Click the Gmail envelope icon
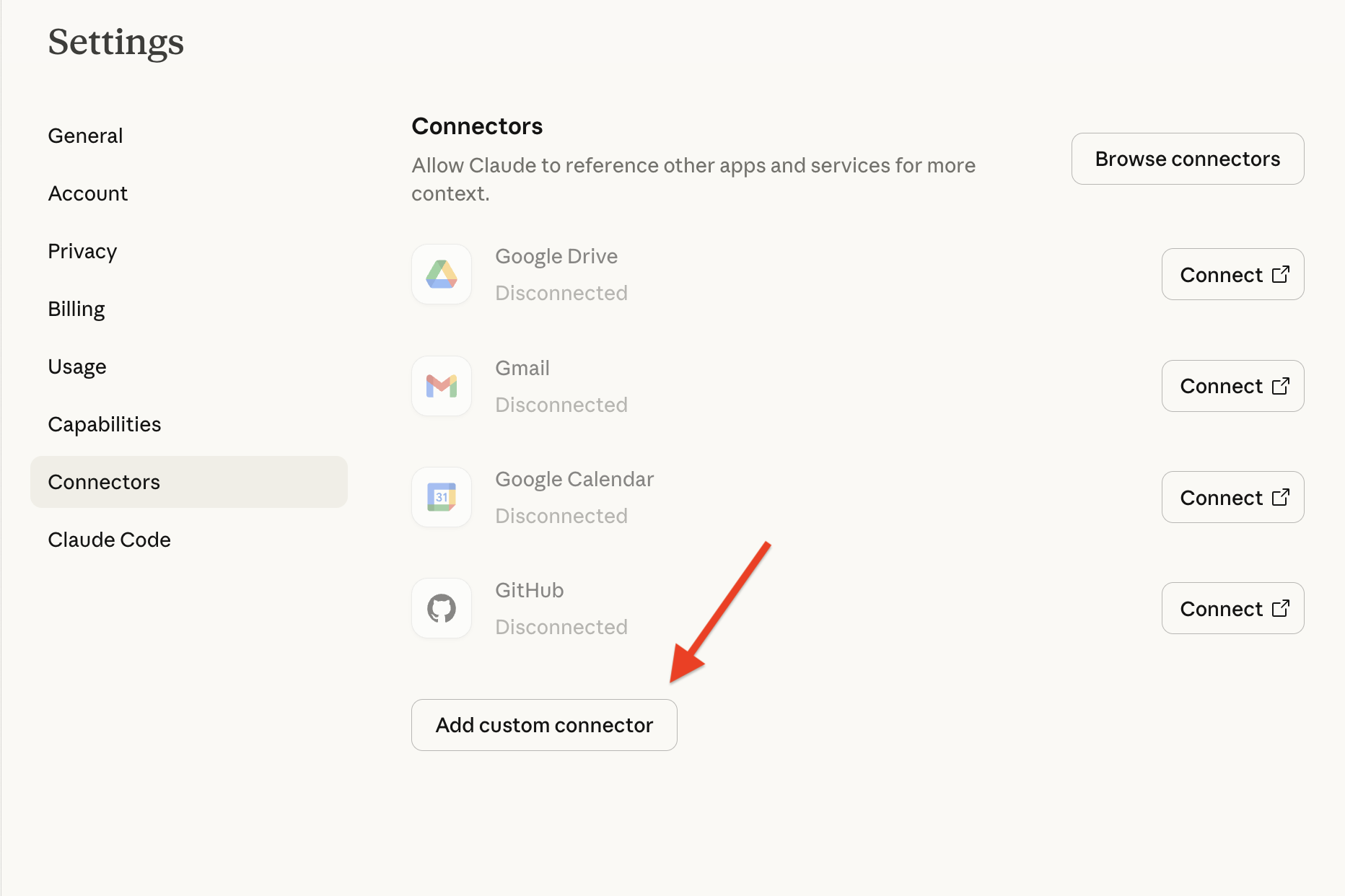This screenshot has width=1345, height=896. [442, 386]
